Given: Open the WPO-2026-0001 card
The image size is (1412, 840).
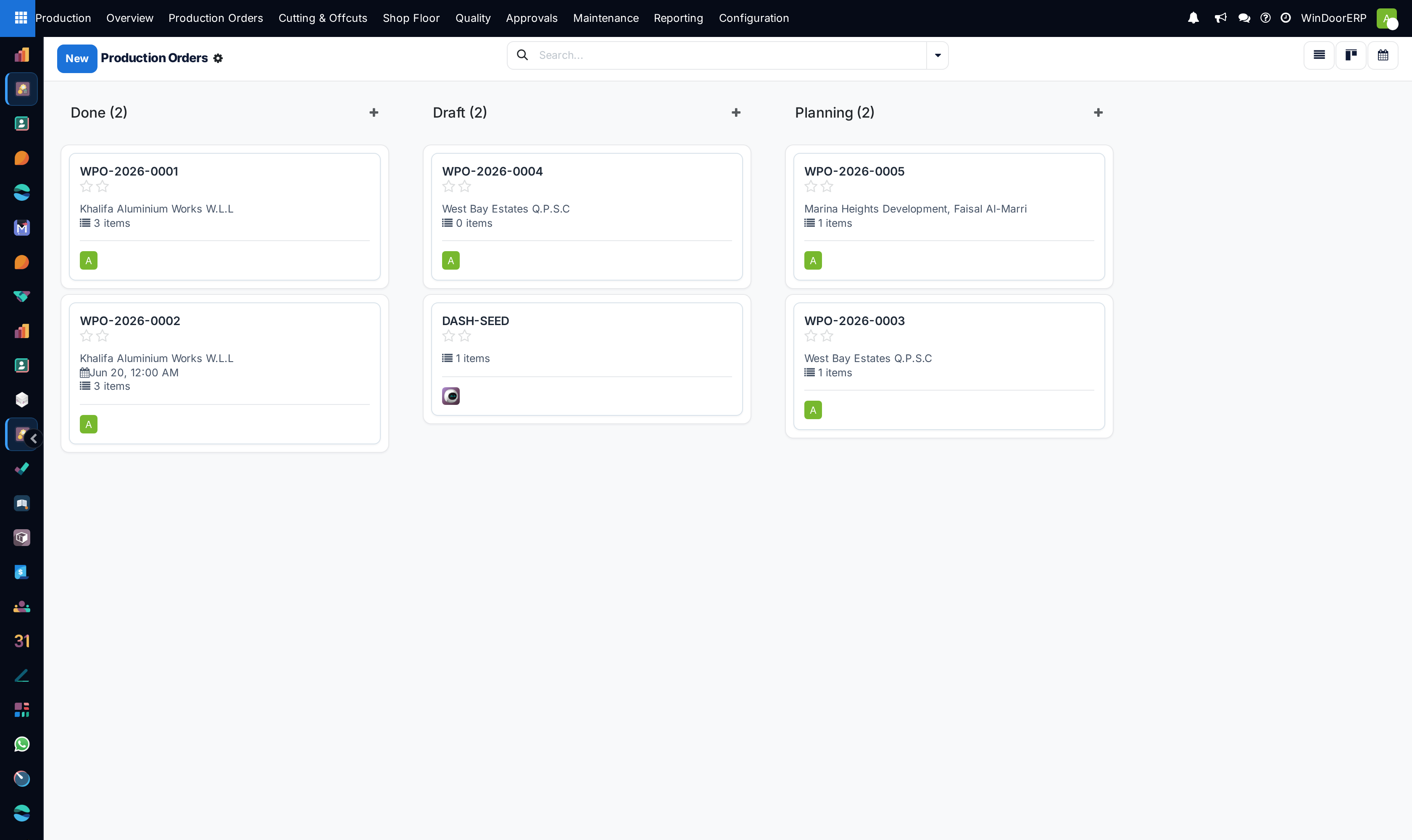Looking at the screenshot, I should tap(225, 217).
